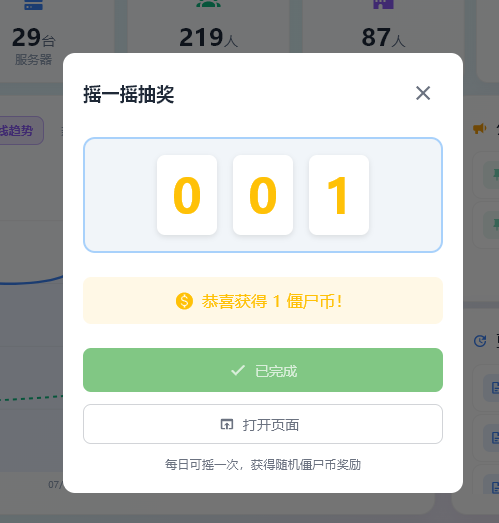499x523 pixels.
Task: Click the digit card showing 1
Action: click(x=339, y=195)
